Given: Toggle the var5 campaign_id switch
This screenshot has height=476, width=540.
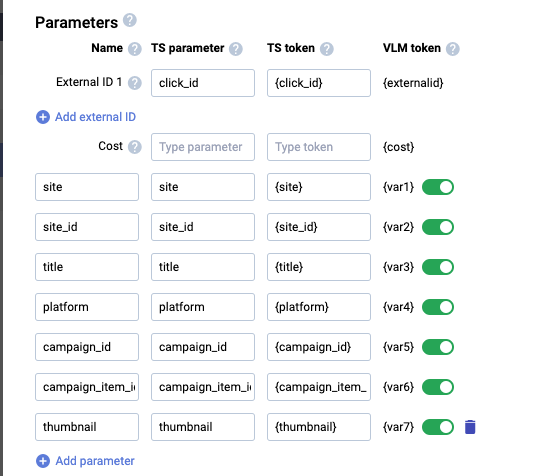Looking at the screenshot, I should (x=438, y=347).
